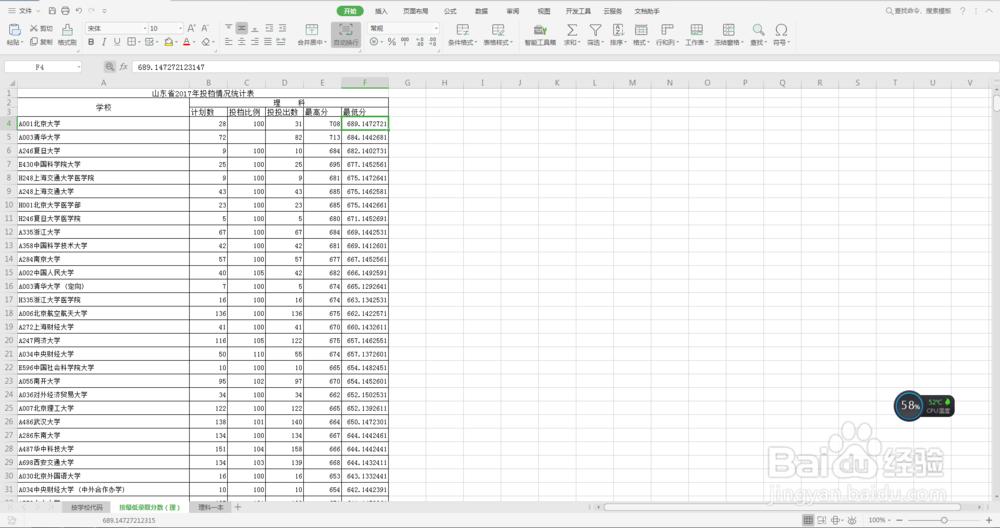The width and height of the screenshot is (1000, 528).
Task: Switch to the View (视图) tab
Action: coord(543,11)
